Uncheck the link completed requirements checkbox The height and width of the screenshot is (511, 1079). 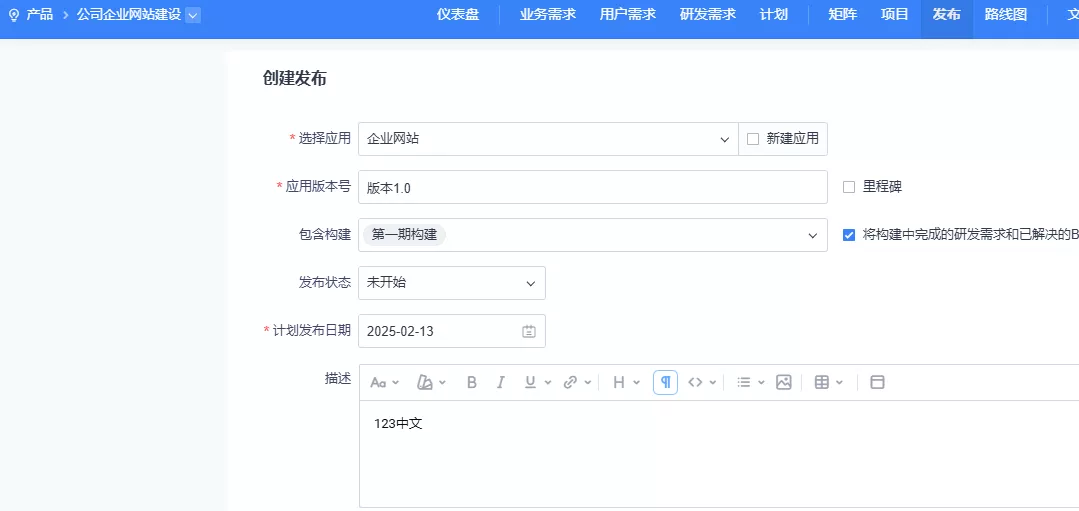pos(849,235)
